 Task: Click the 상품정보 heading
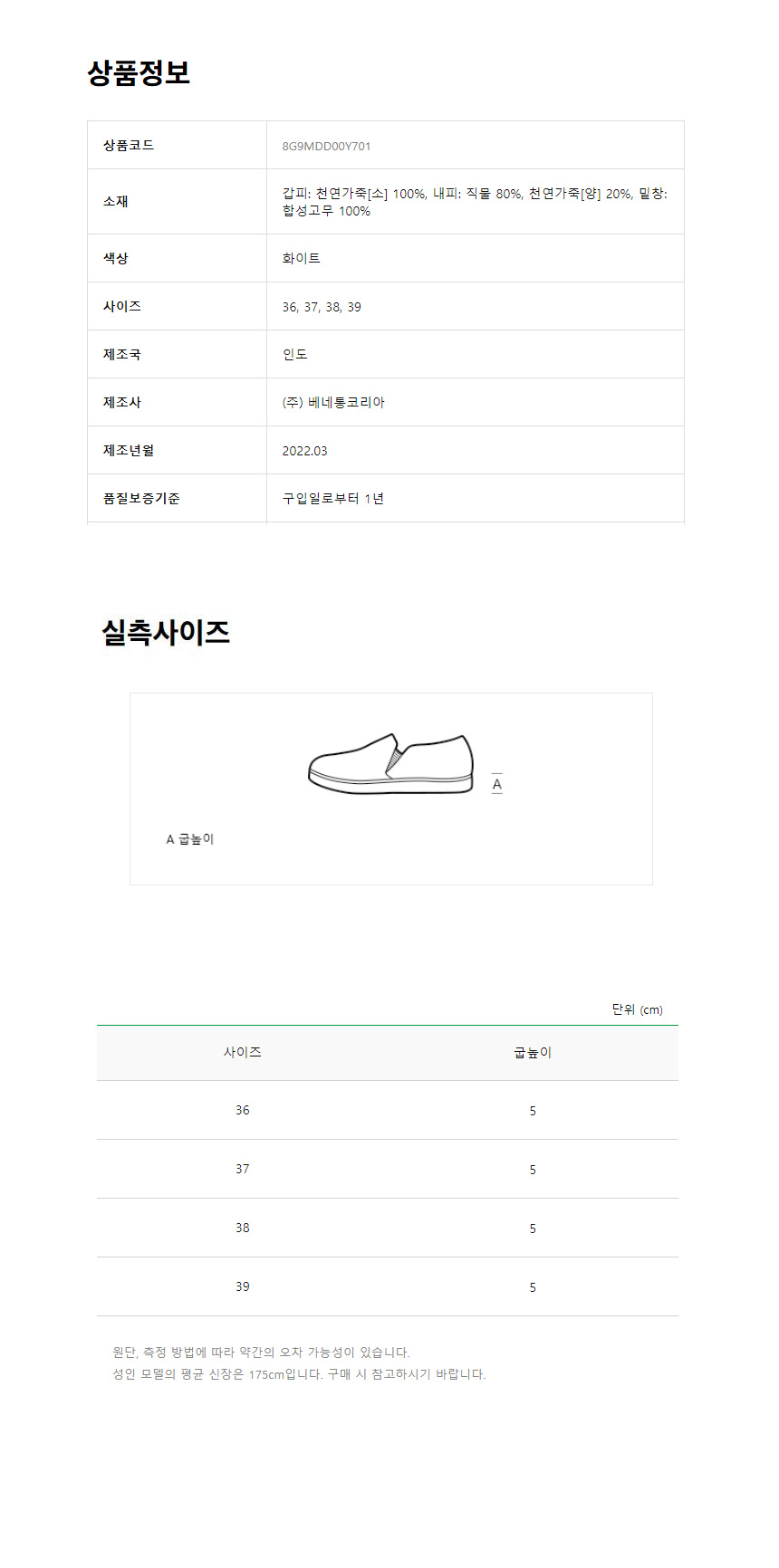point(139,73)
